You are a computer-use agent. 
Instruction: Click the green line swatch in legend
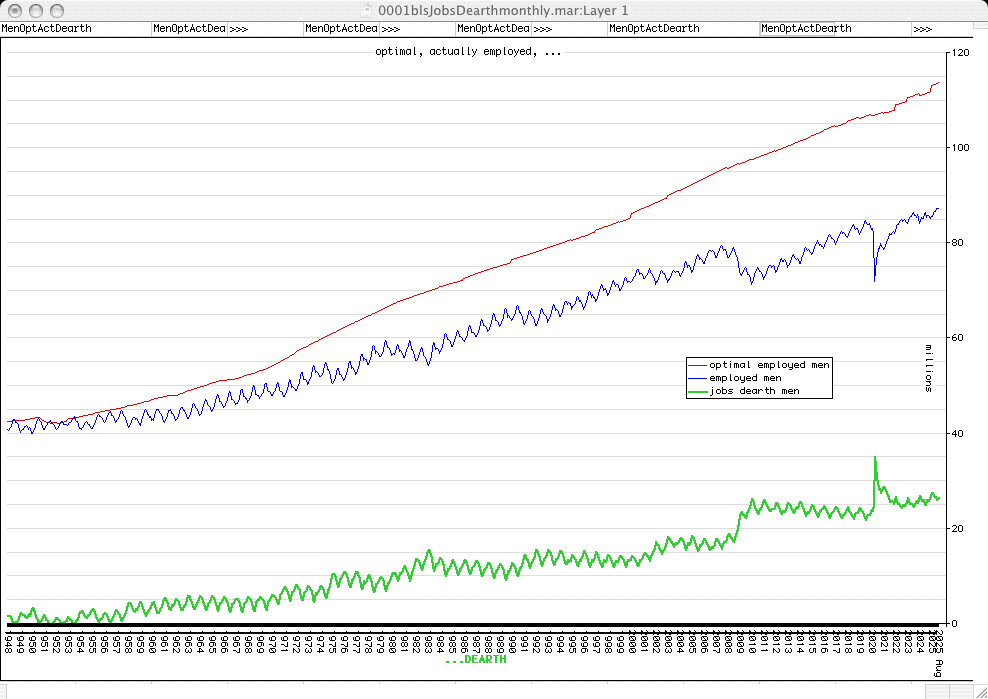point(697,391)
